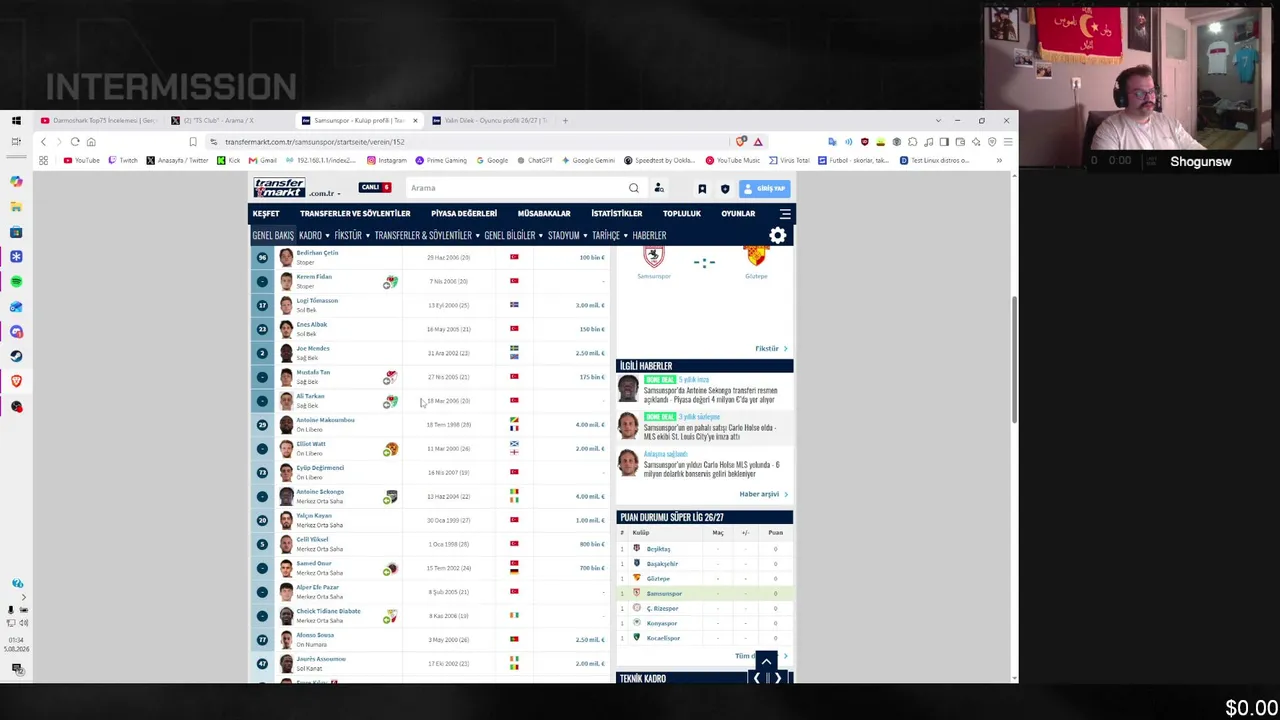Open Konyaspor in the league table

click(x=662, y=624)
